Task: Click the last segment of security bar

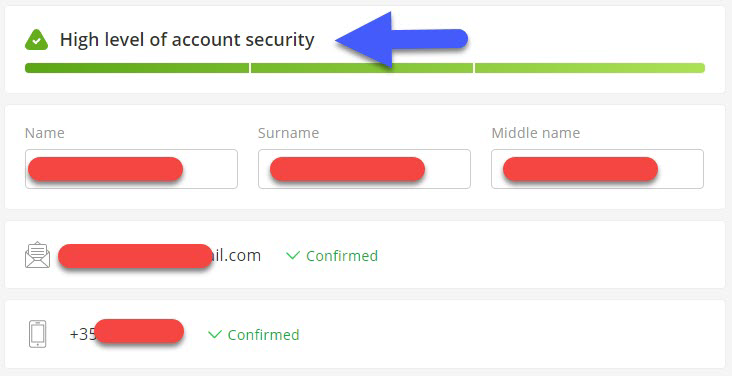Action: point(590,68)
